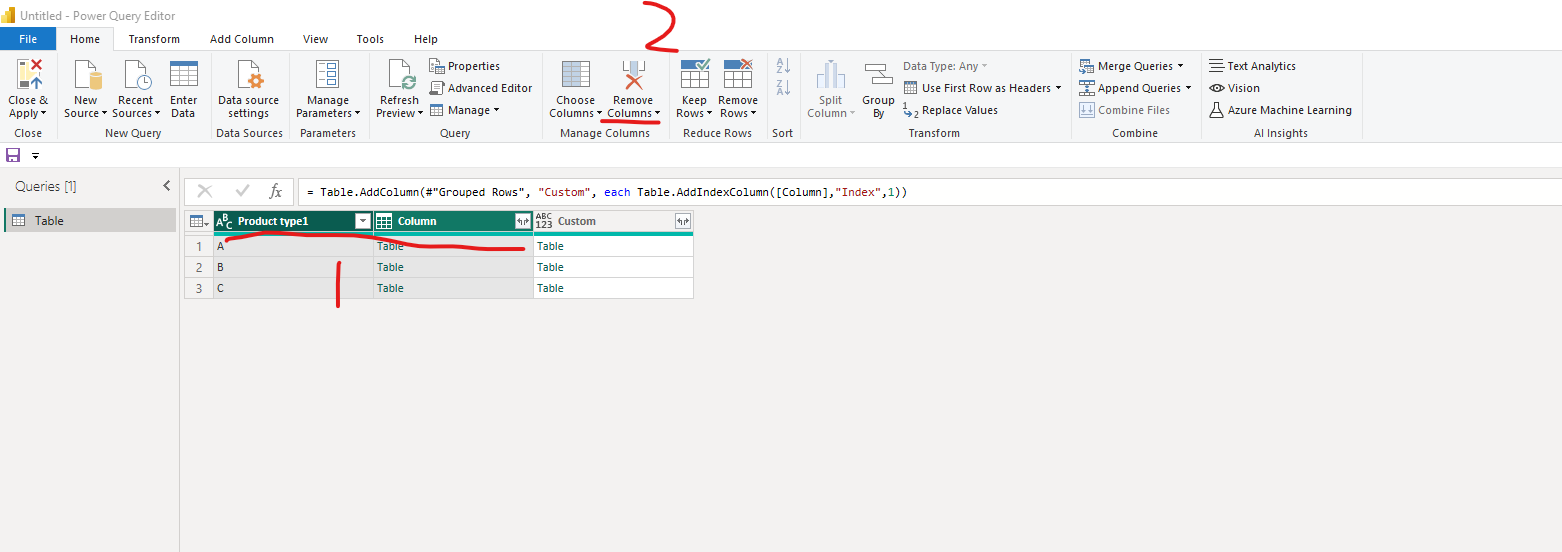Switch to the Home tab
This screenshot has width=1562, height=552.
click(x=85, y=39)
